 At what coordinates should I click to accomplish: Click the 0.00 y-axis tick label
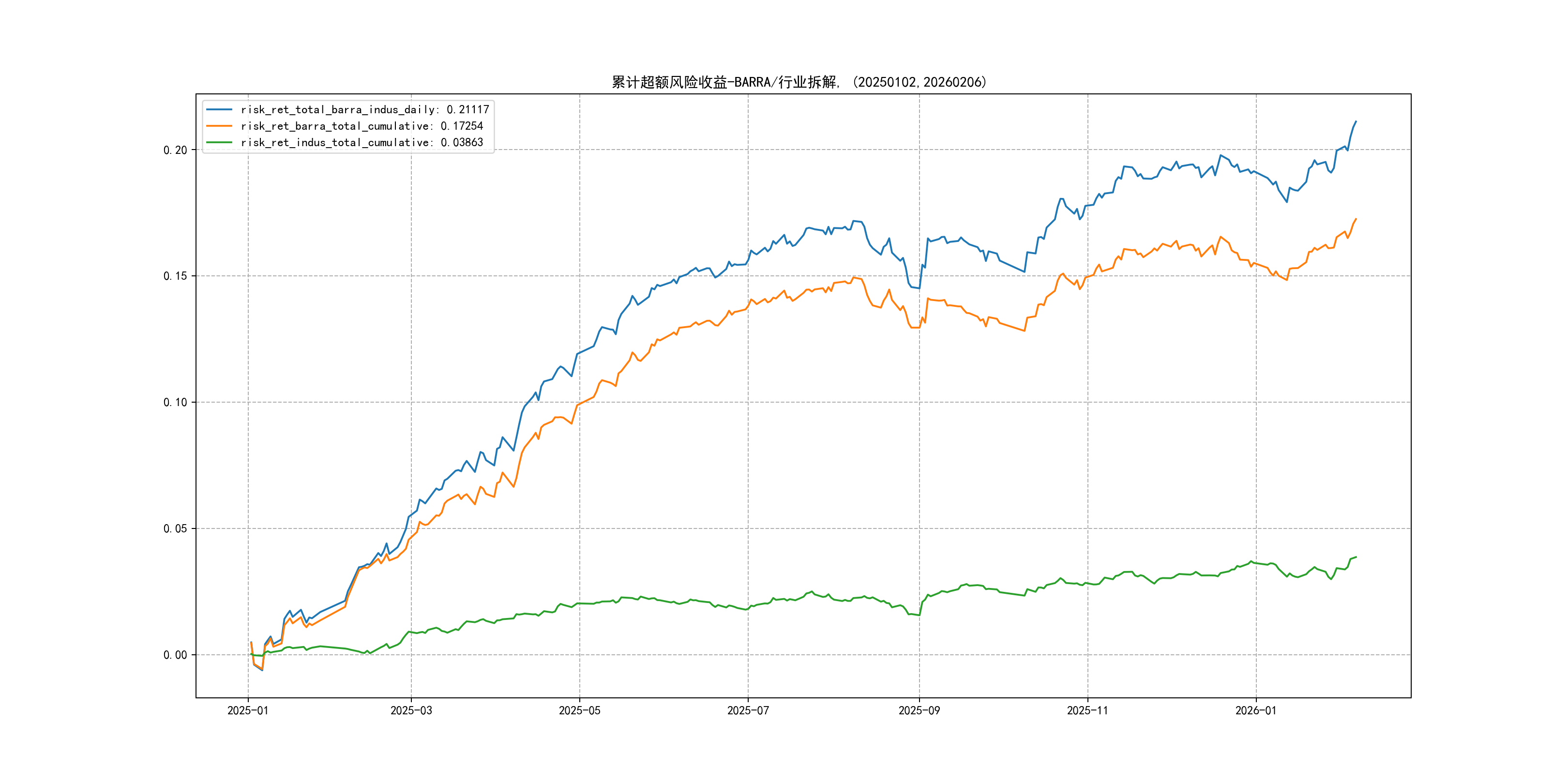[175, 655]
